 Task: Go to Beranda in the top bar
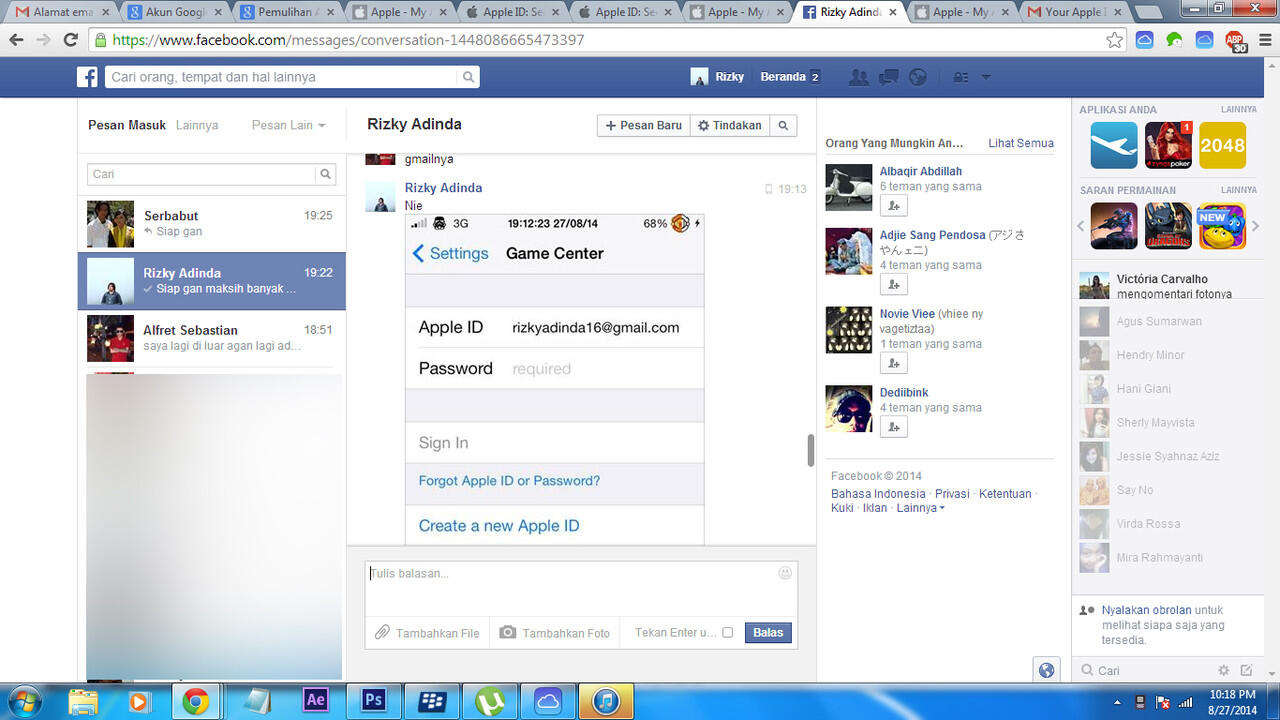click(x=782, y=77)
